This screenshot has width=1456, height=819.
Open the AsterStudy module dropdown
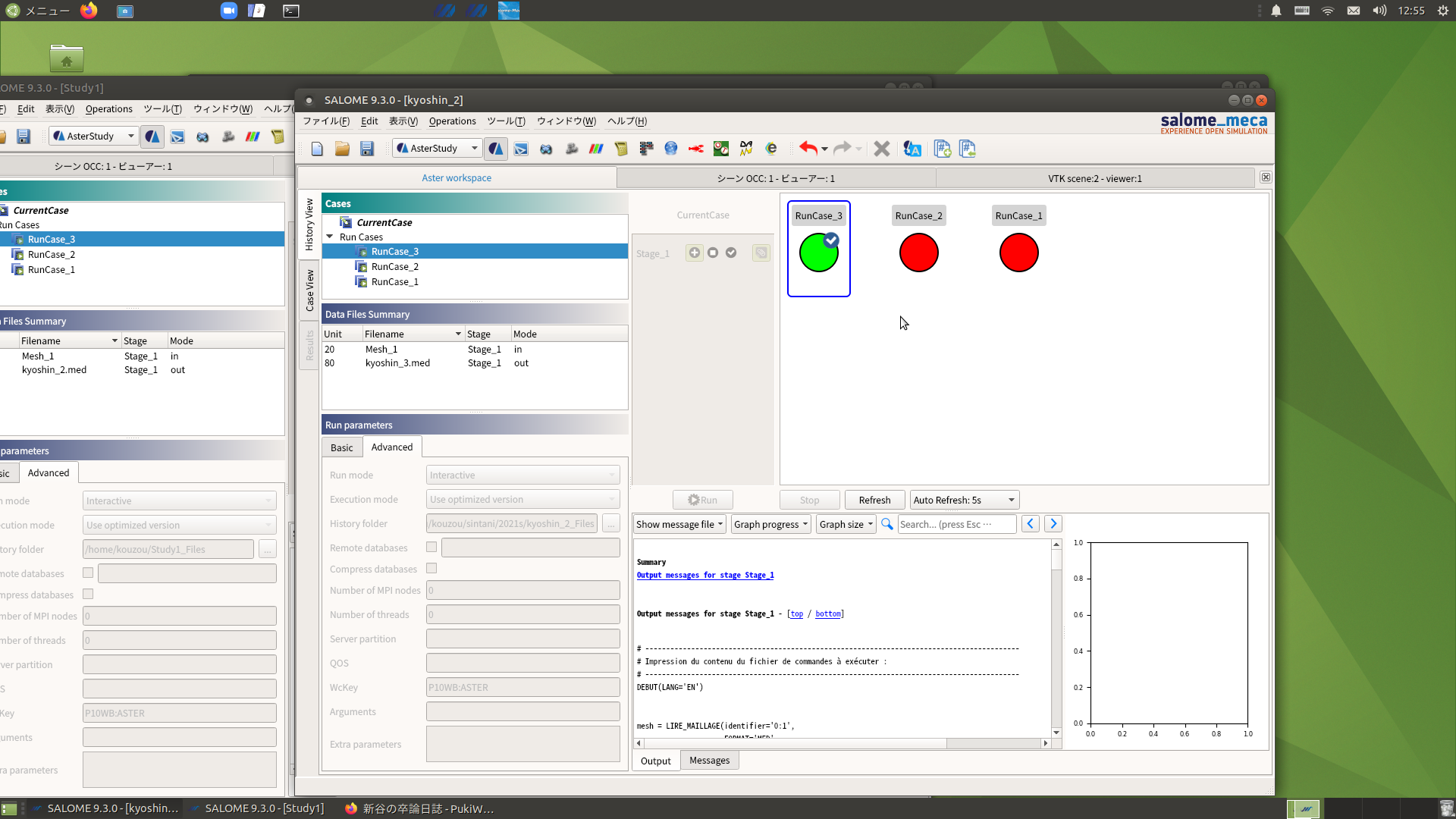click(438, 149)
